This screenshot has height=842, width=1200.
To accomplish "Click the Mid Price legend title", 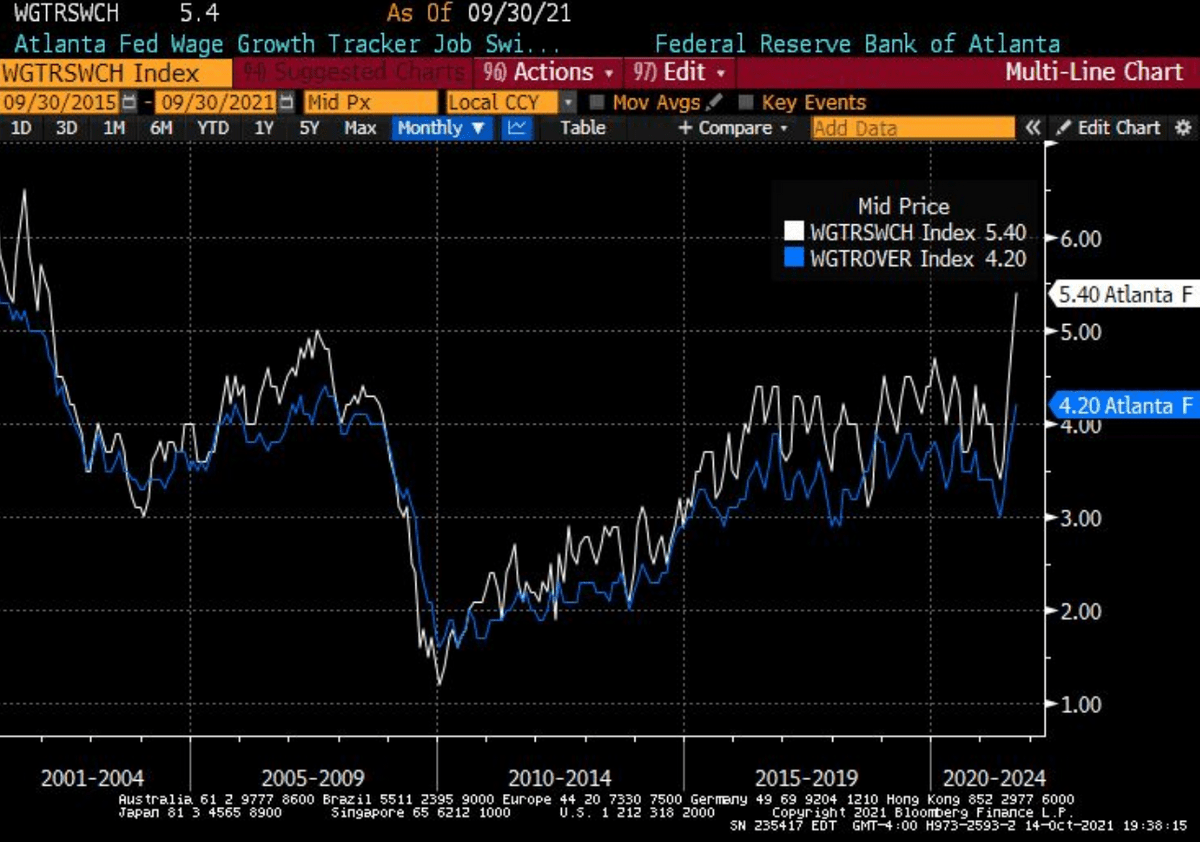I will pyautogui.click(x=903, y=206).
